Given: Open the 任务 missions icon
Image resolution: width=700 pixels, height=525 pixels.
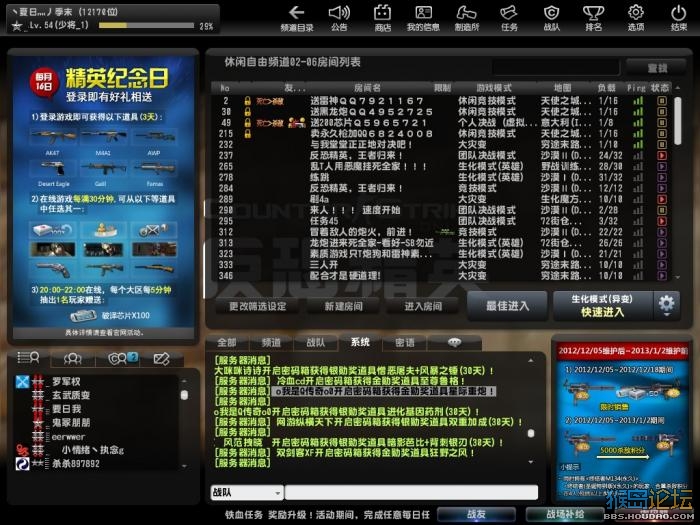Looking at the screenshot, I should pyautogui.click(x=509, y=18).
